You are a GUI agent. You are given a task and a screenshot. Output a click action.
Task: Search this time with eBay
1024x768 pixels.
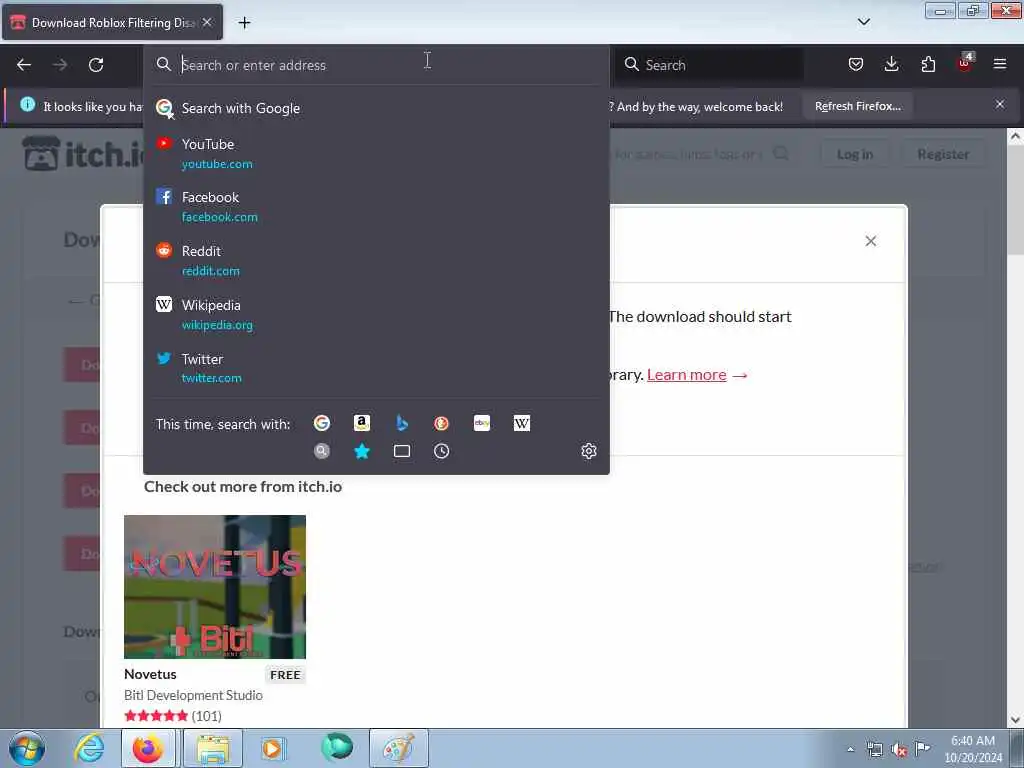(482, 423)
